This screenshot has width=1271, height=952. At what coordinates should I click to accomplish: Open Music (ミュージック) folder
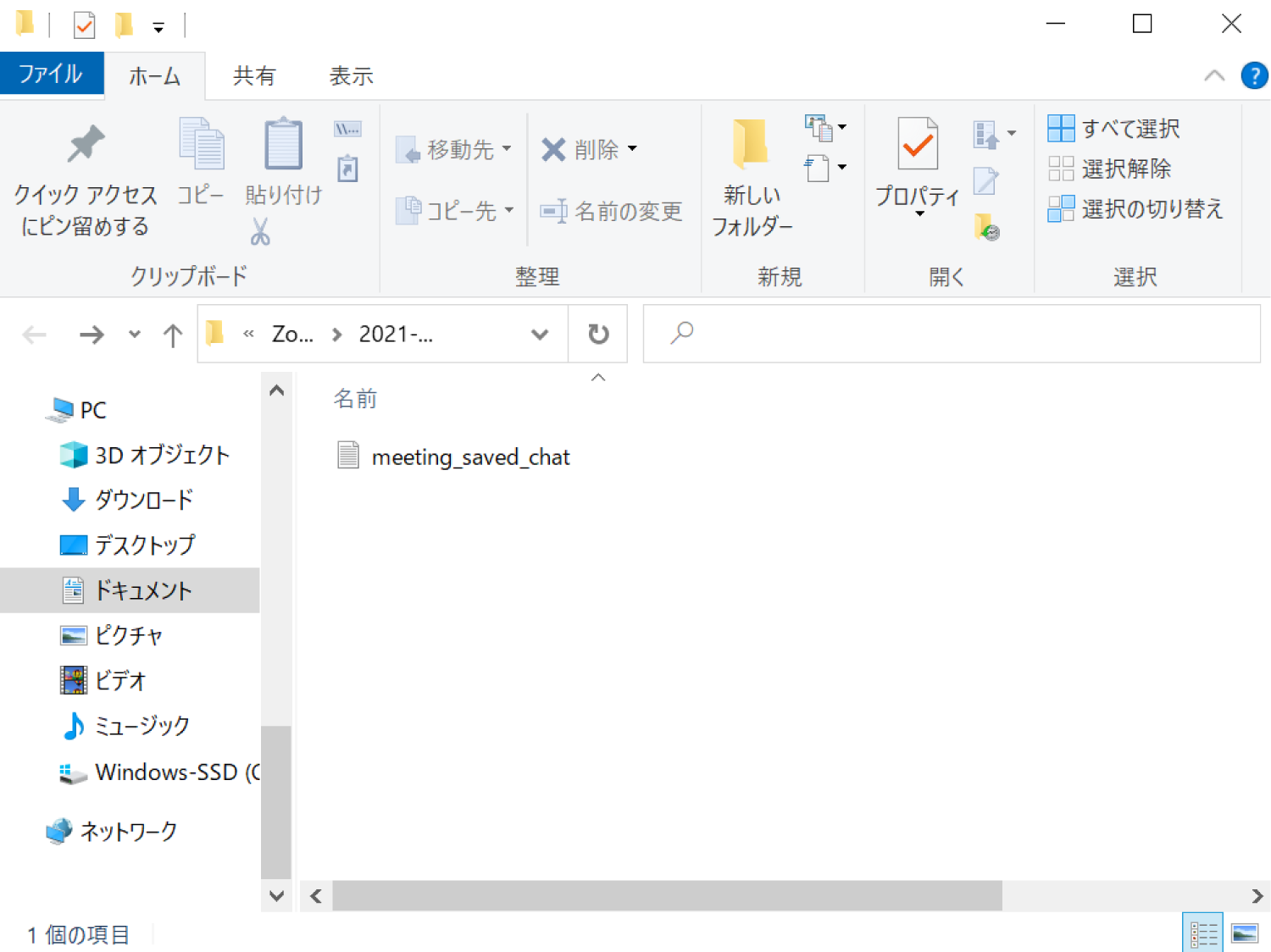pos(125,726)
